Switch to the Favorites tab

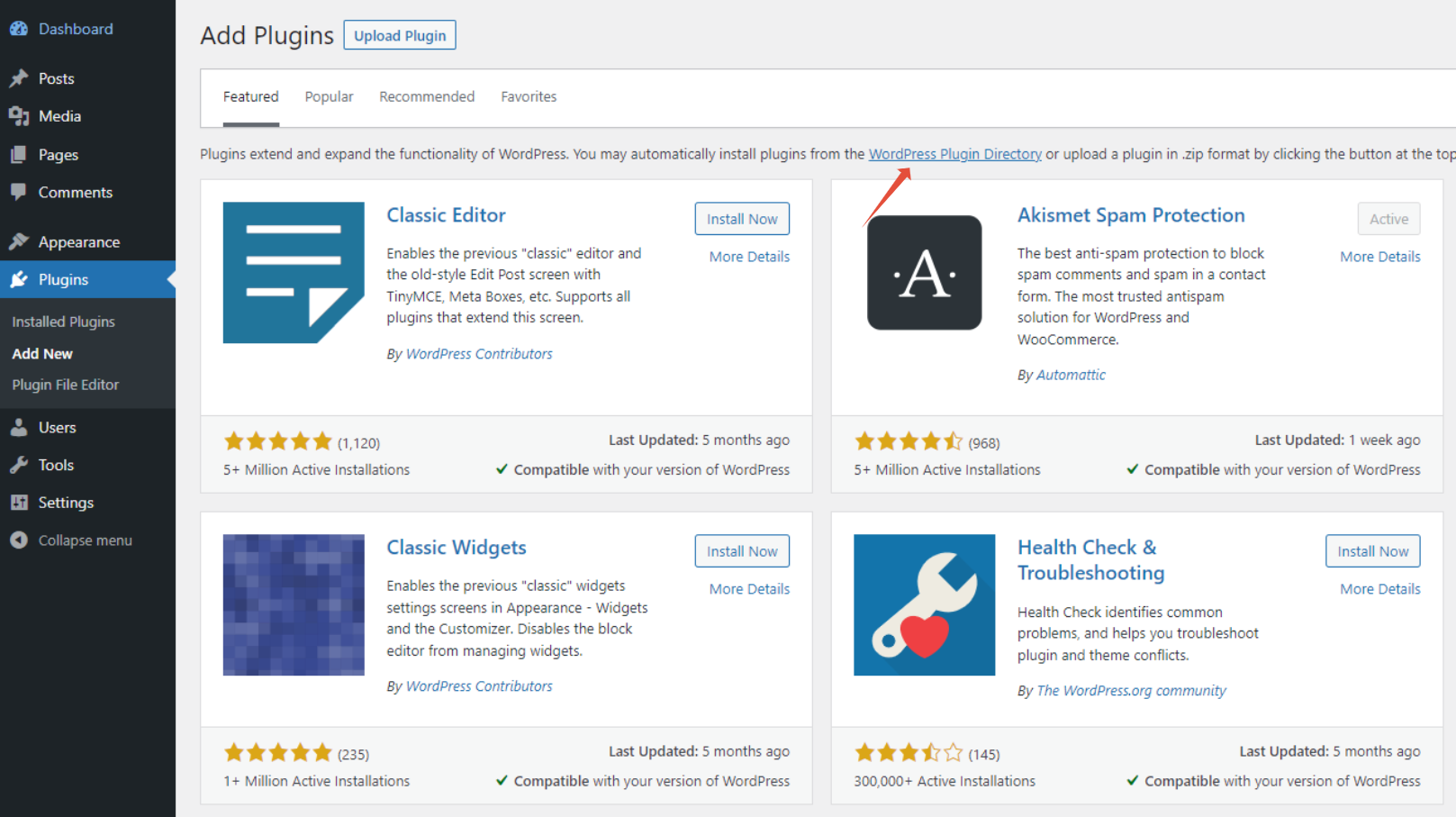point(529,96)
